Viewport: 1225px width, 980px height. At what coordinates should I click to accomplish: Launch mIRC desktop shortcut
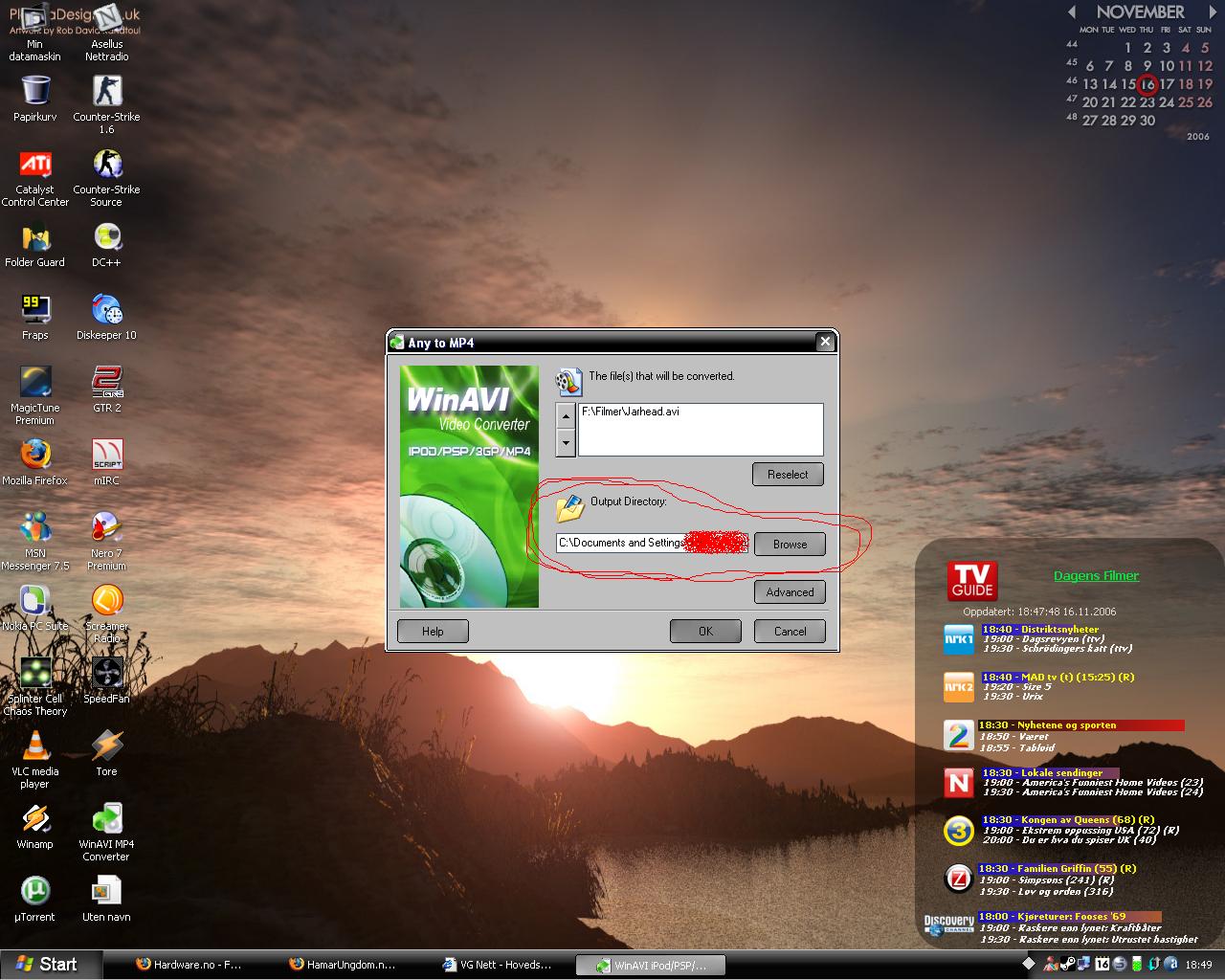click(106, 462)
